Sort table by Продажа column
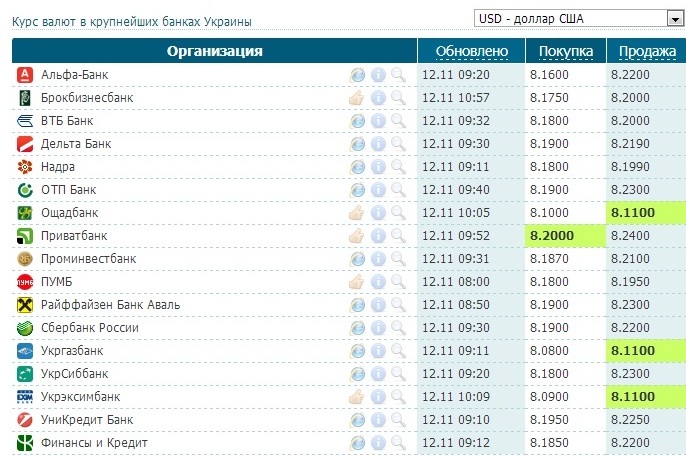The height and width of the screenshot is (456, 686). click(647, 51)
